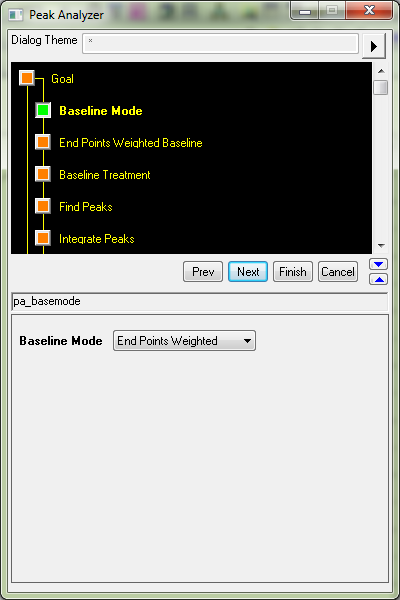This screenshot has width=400, height=600.
Task: Click the green Baseline Mode step box
Action: [43, 110]
